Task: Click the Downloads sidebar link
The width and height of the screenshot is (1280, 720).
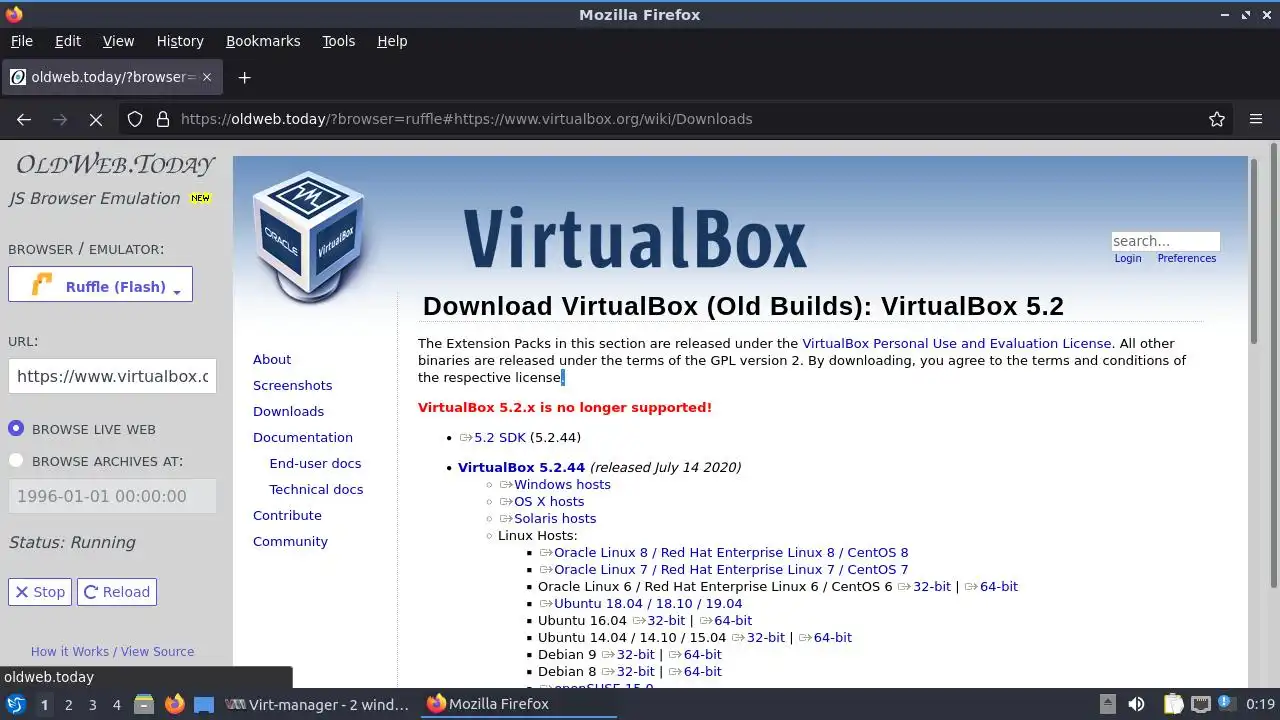Action: click(288, 411)
